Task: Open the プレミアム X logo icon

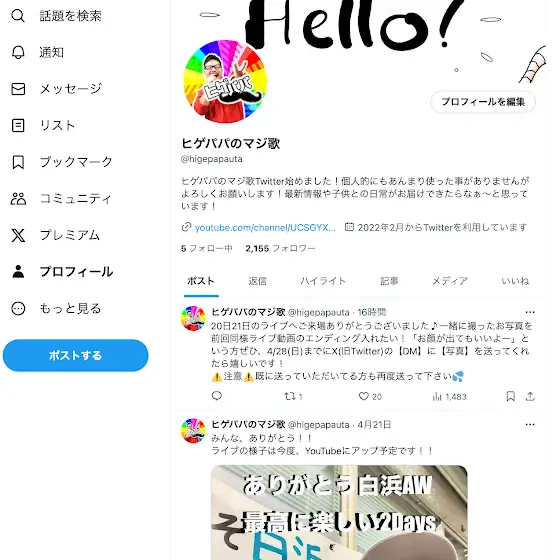Action: (x=18, y=235)
